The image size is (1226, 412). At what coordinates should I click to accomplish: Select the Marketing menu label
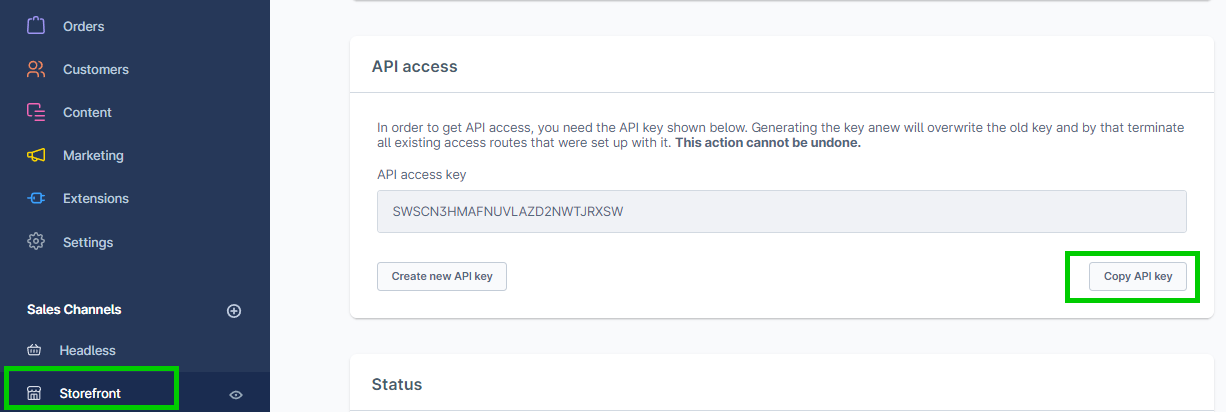(93, 155)
